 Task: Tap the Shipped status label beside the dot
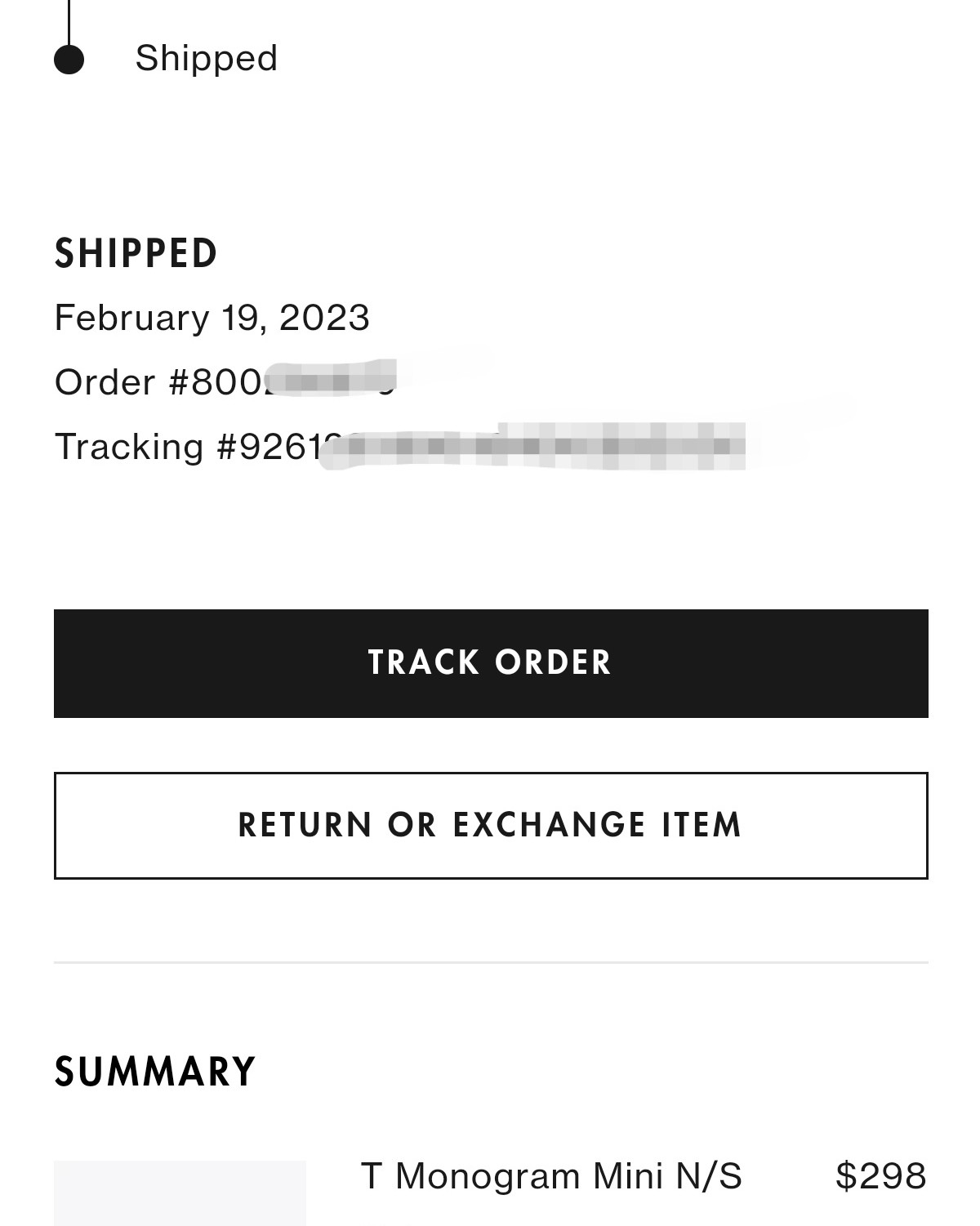[207, 58]
